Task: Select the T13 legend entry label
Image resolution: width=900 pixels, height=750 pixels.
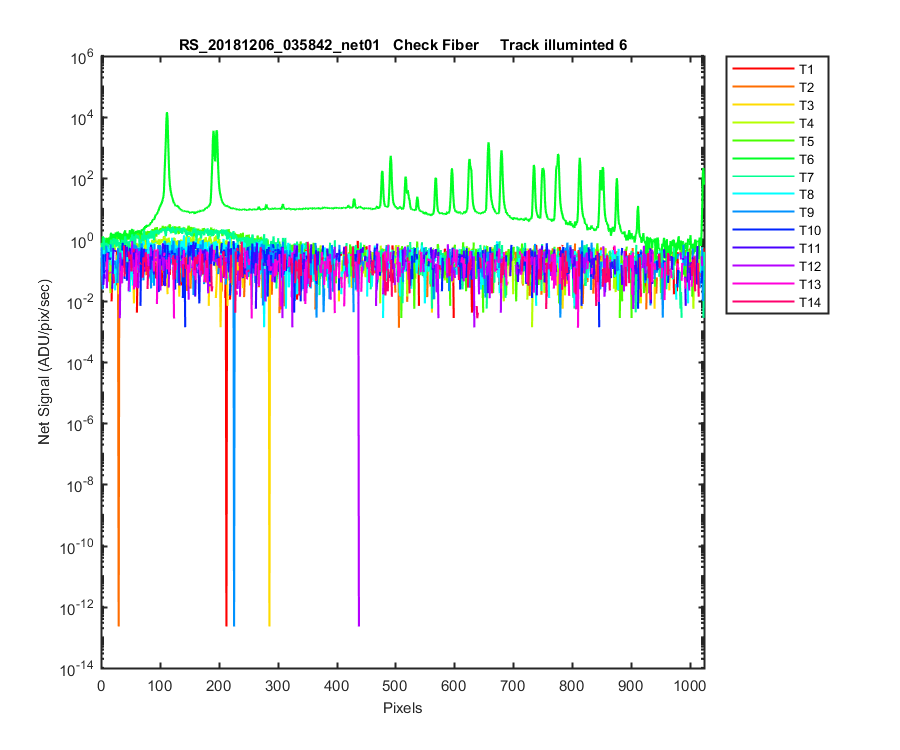Action: pos(810,284)
